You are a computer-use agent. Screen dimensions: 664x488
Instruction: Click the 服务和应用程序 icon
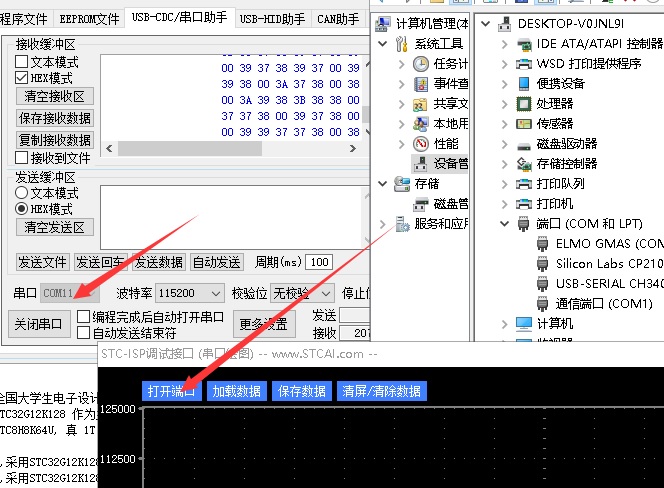tap(402, 224)
